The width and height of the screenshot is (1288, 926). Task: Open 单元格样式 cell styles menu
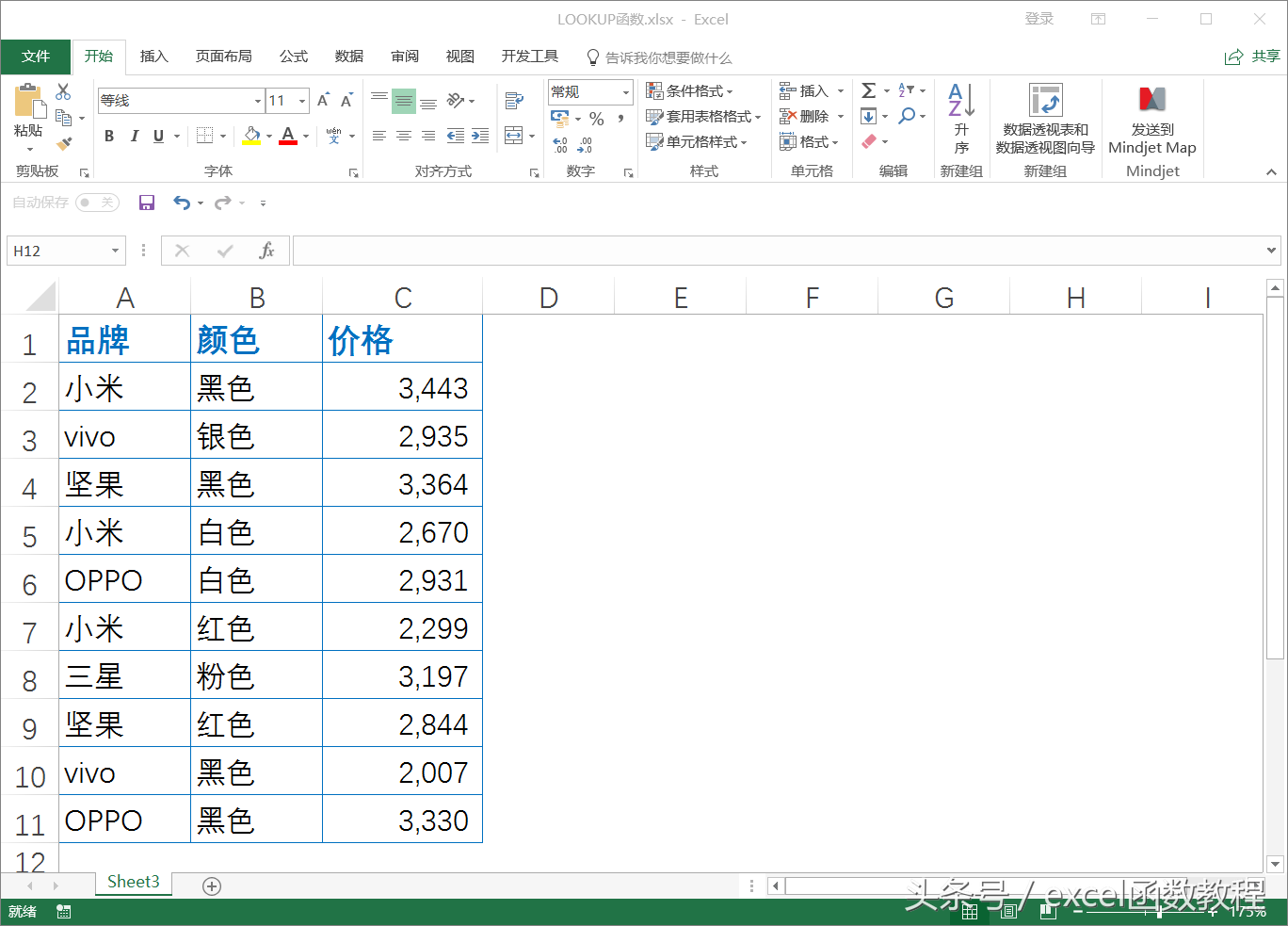click(697, 141)
